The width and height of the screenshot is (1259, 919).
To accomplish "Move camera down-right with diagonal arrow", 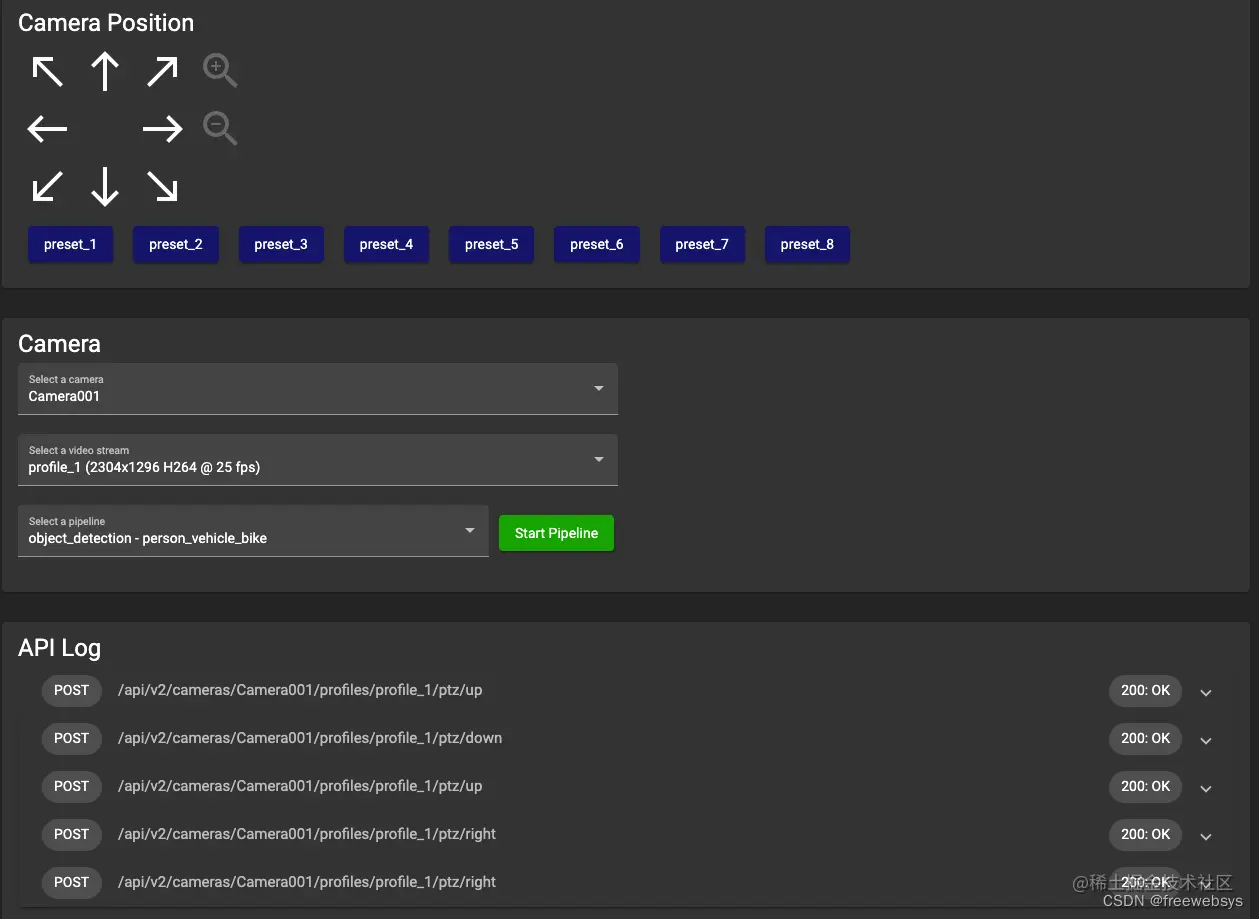I will click(162, 186).
